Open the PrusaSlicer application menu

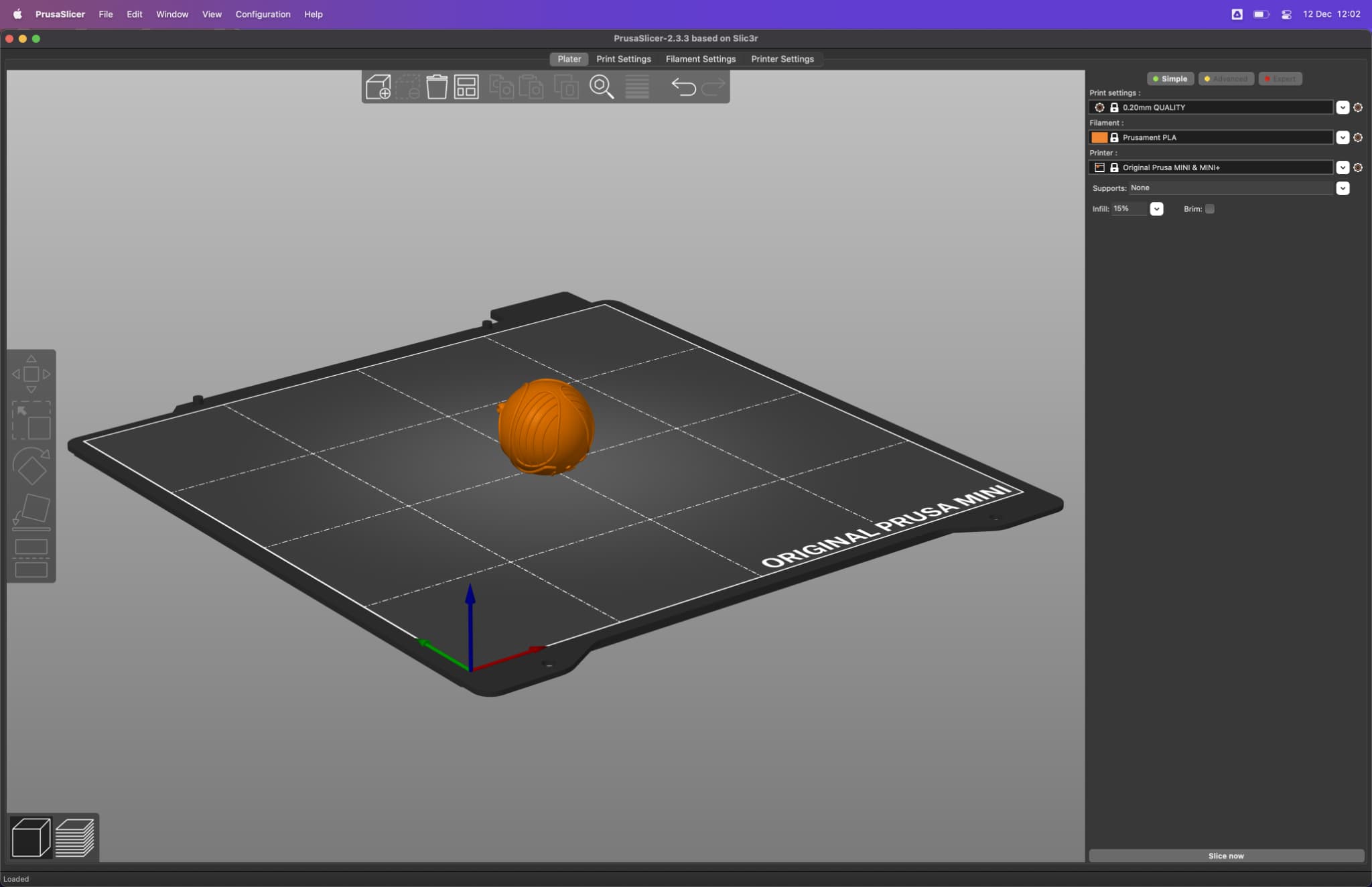tap(60, 14)
